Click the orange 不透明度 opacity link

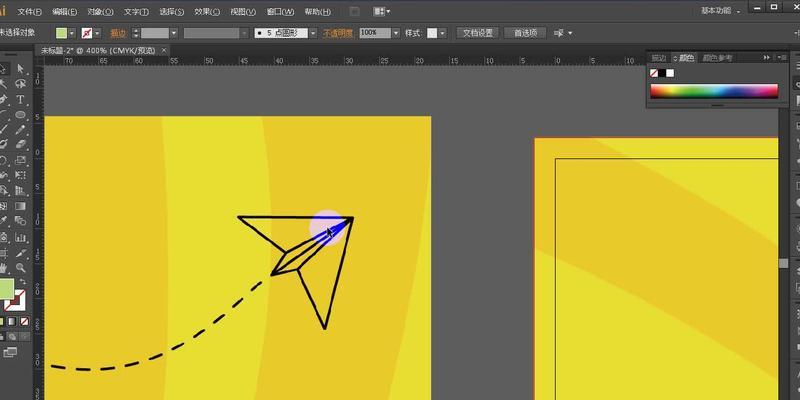point(337,33)
